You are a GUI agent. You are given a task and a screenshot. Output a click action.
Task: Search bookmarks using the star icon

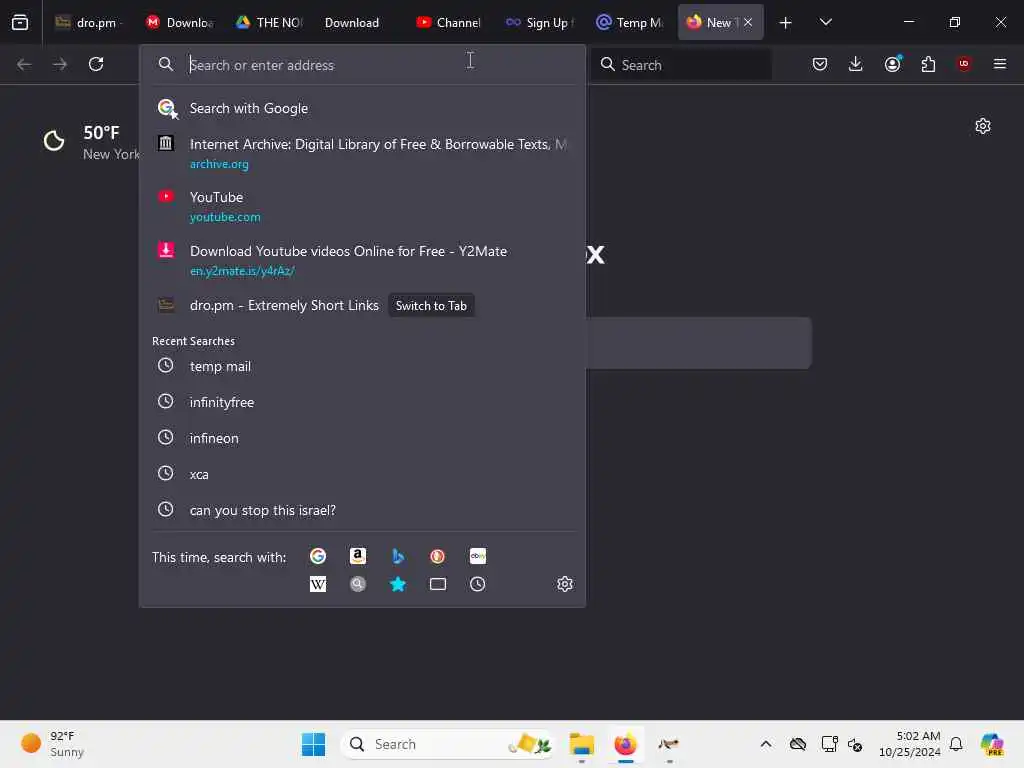point(398,584)
